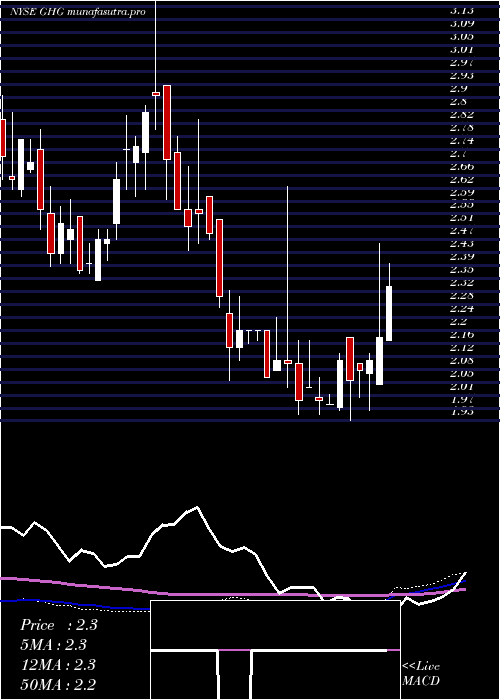Click the 2.43 price axis label

coord(462,244)
